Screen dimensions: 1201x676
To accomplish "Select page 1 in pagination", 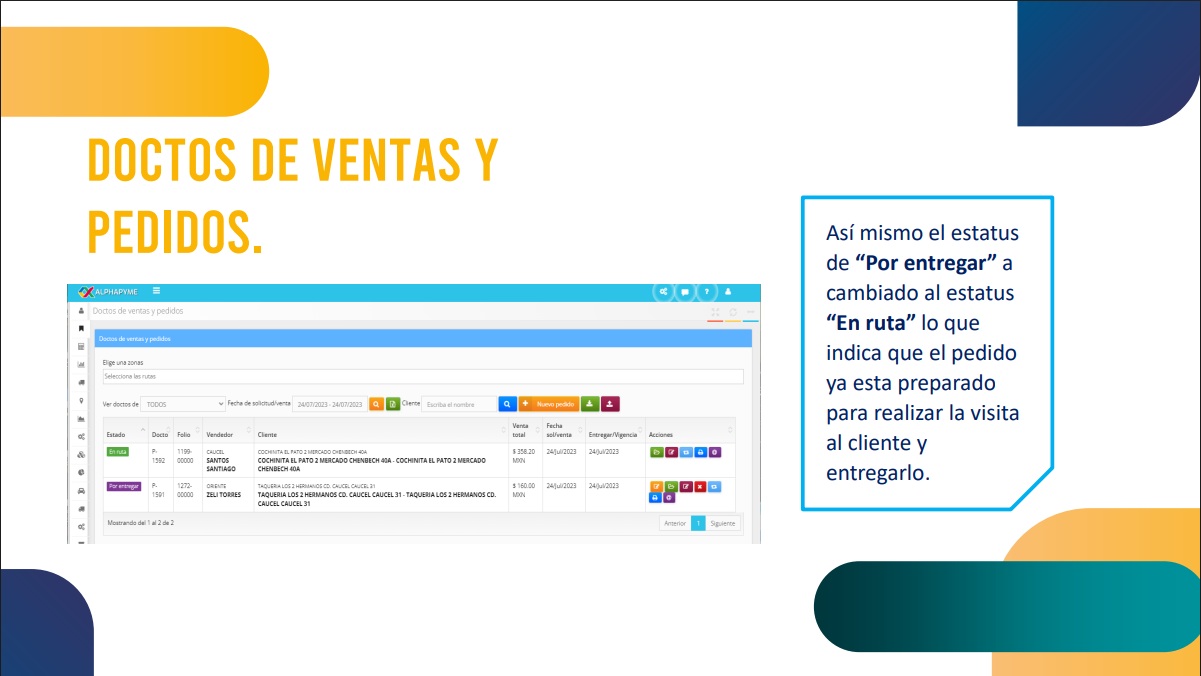I will coord(698,523).
